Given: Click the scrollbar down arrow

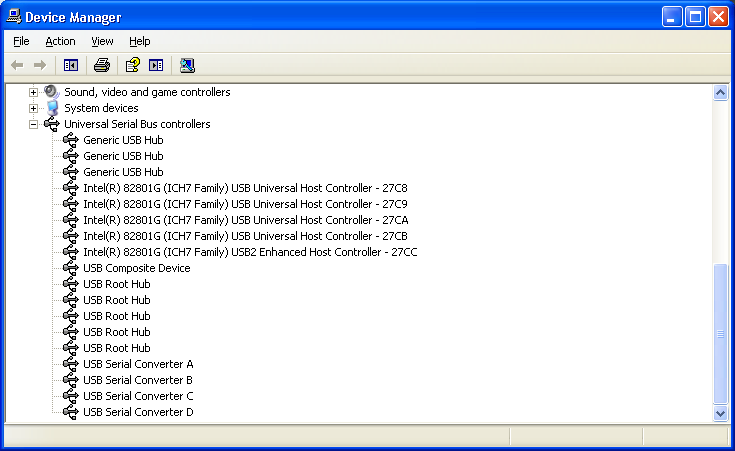Looking at the screenshot, I should coord(720,413).
